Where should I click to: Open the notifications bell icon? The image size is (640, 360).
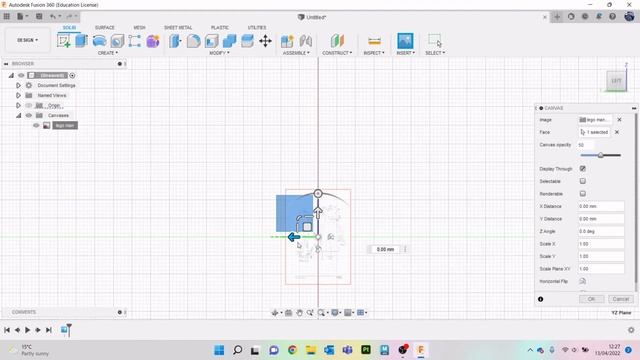click(x=599, y=17)
